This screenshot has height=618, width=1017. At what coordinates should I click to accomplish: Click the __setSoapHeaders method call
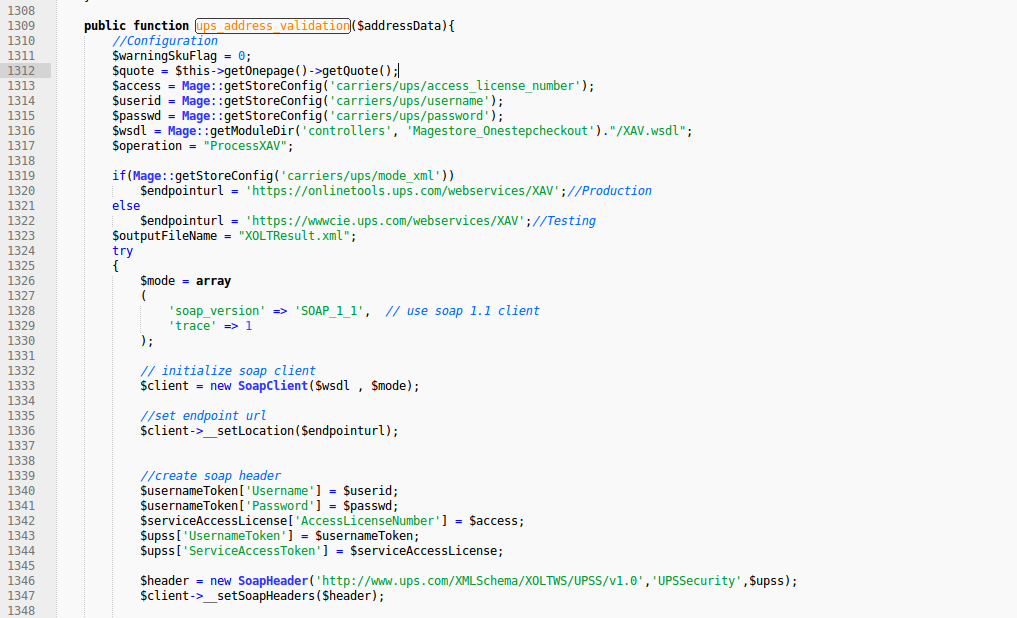(x=259, y=596)
